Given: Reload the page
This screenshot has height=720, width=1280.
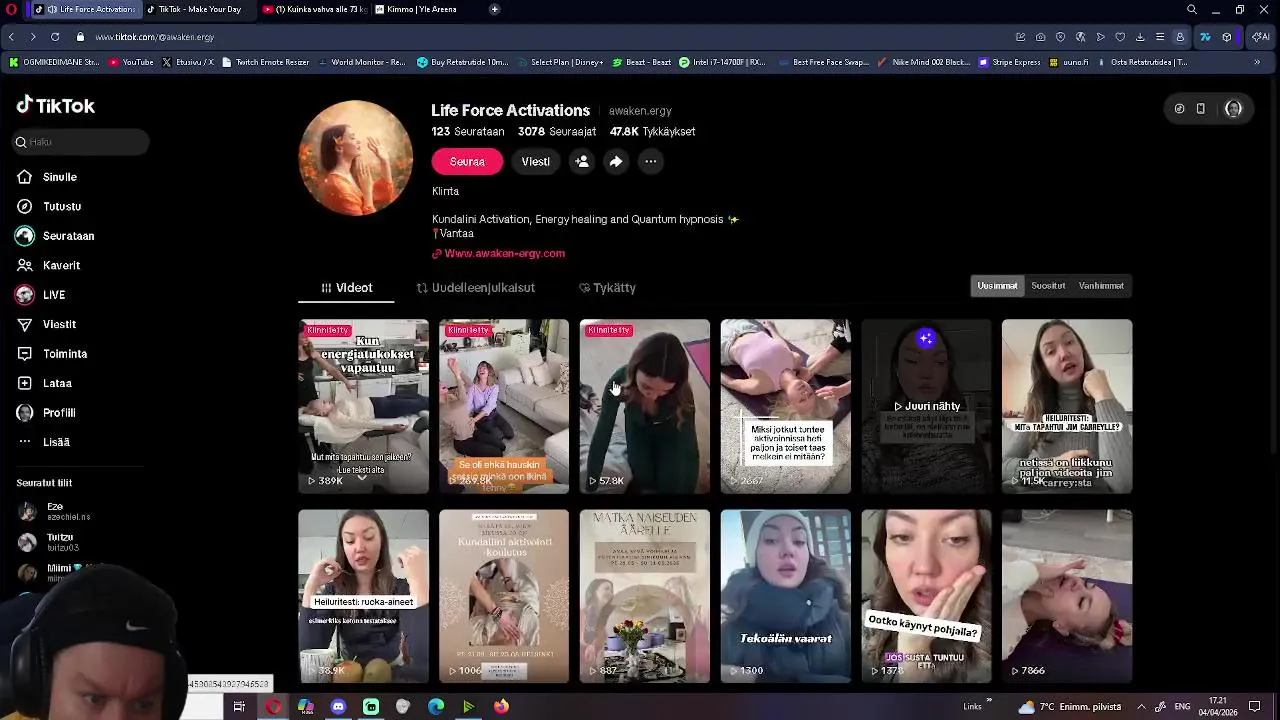Looking at the screenshot, I should [55, 37].
